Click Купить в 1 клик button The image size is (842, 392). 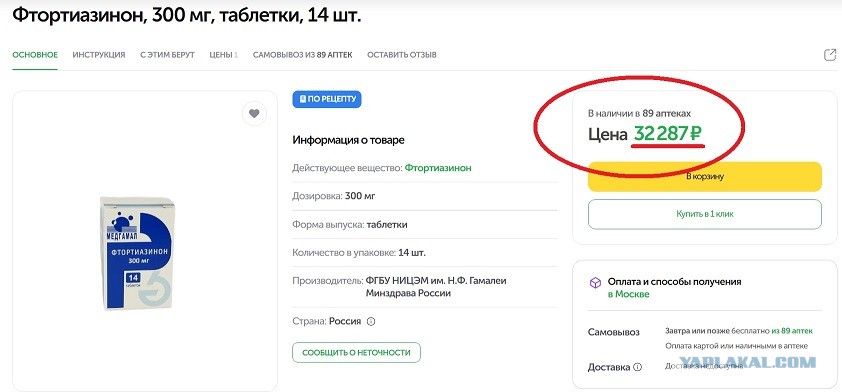(x=705, y=214)
